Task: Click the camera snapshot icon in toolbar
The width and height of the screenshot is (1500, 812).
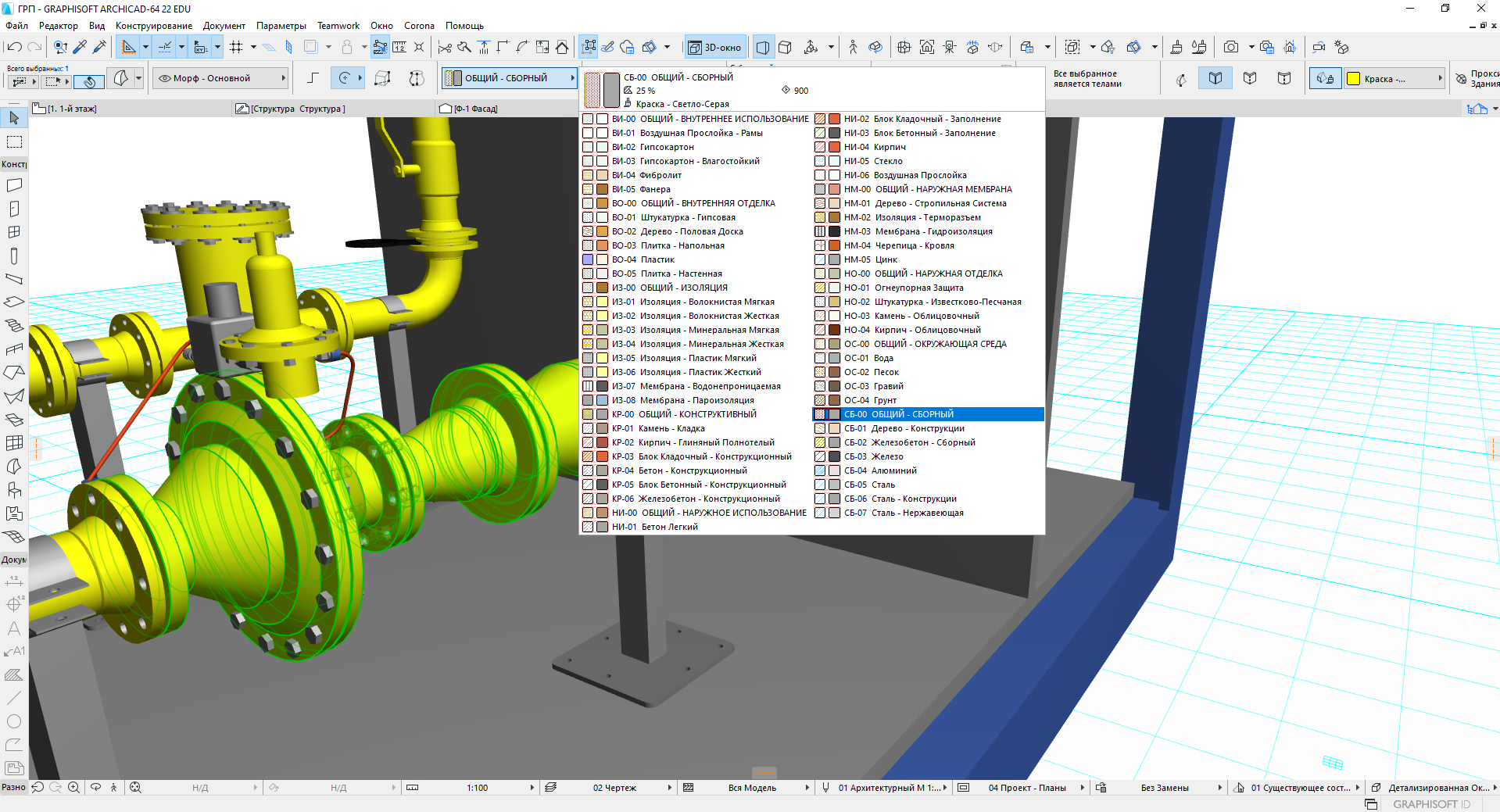Action: (1230, 47)
